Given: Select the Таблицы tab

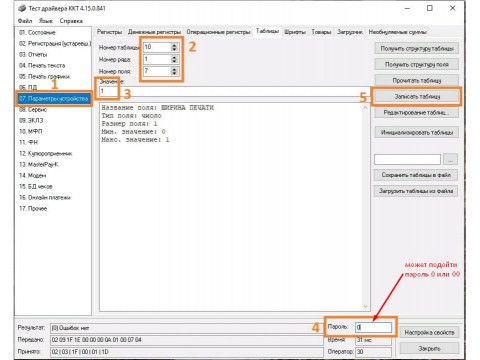Looking at the screenshot, I should 267,31.
